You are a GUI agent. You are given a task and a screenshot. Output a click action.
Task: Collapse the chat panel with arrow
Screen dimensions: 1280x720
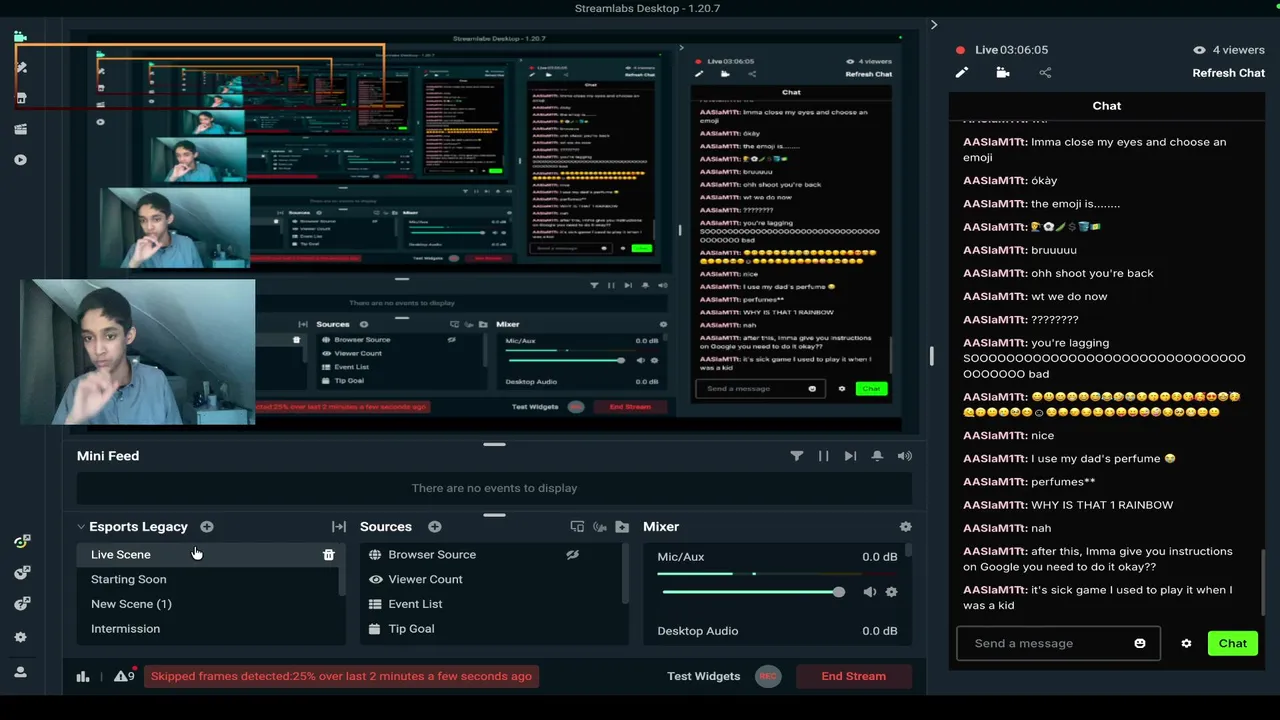(x=934, y=25)
